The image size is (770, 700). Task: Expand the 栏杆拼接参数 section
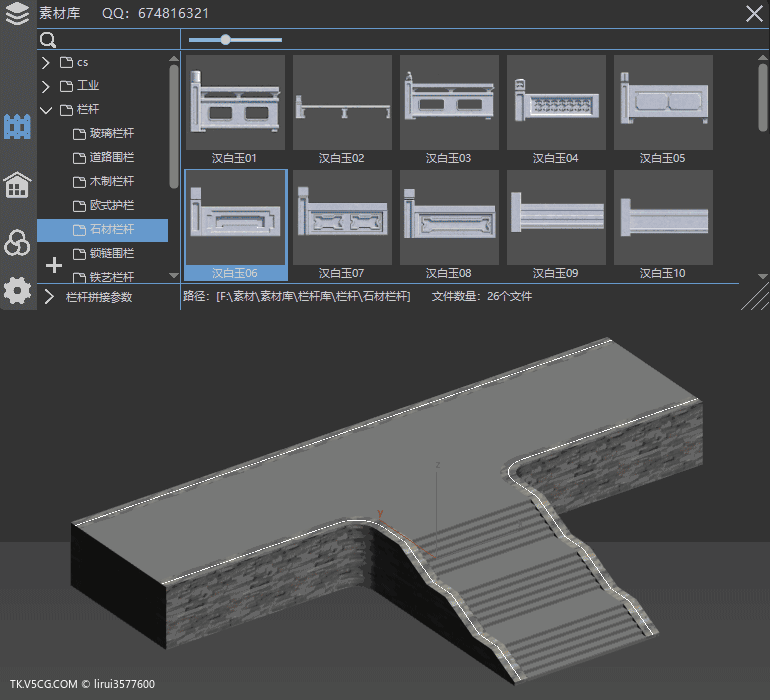(49, 297)
